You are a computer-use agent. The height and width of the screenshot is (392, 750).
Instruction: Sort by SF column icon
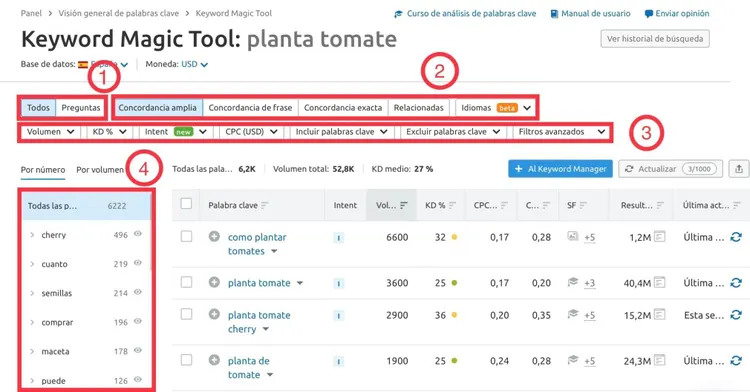point(583,205)
